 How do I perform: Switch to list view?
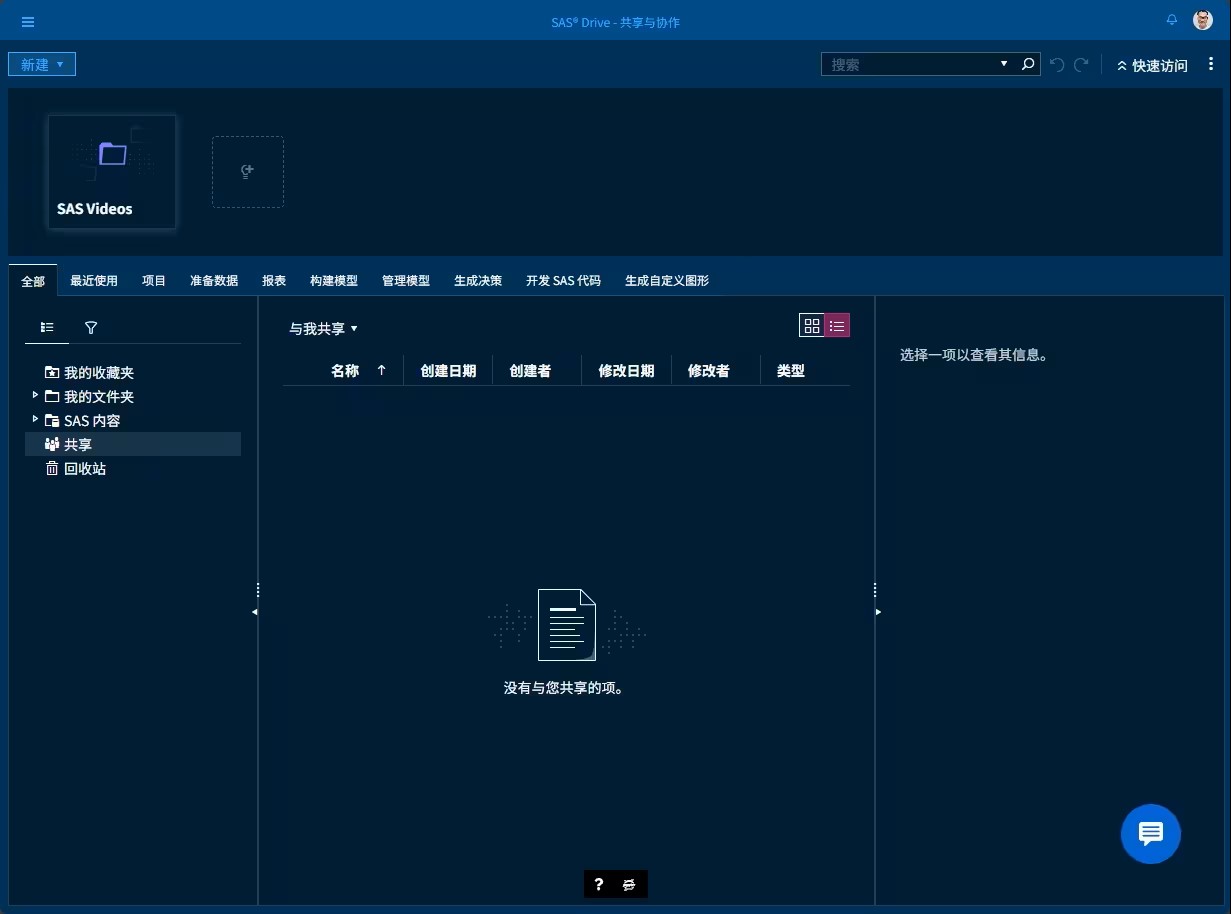837,325
